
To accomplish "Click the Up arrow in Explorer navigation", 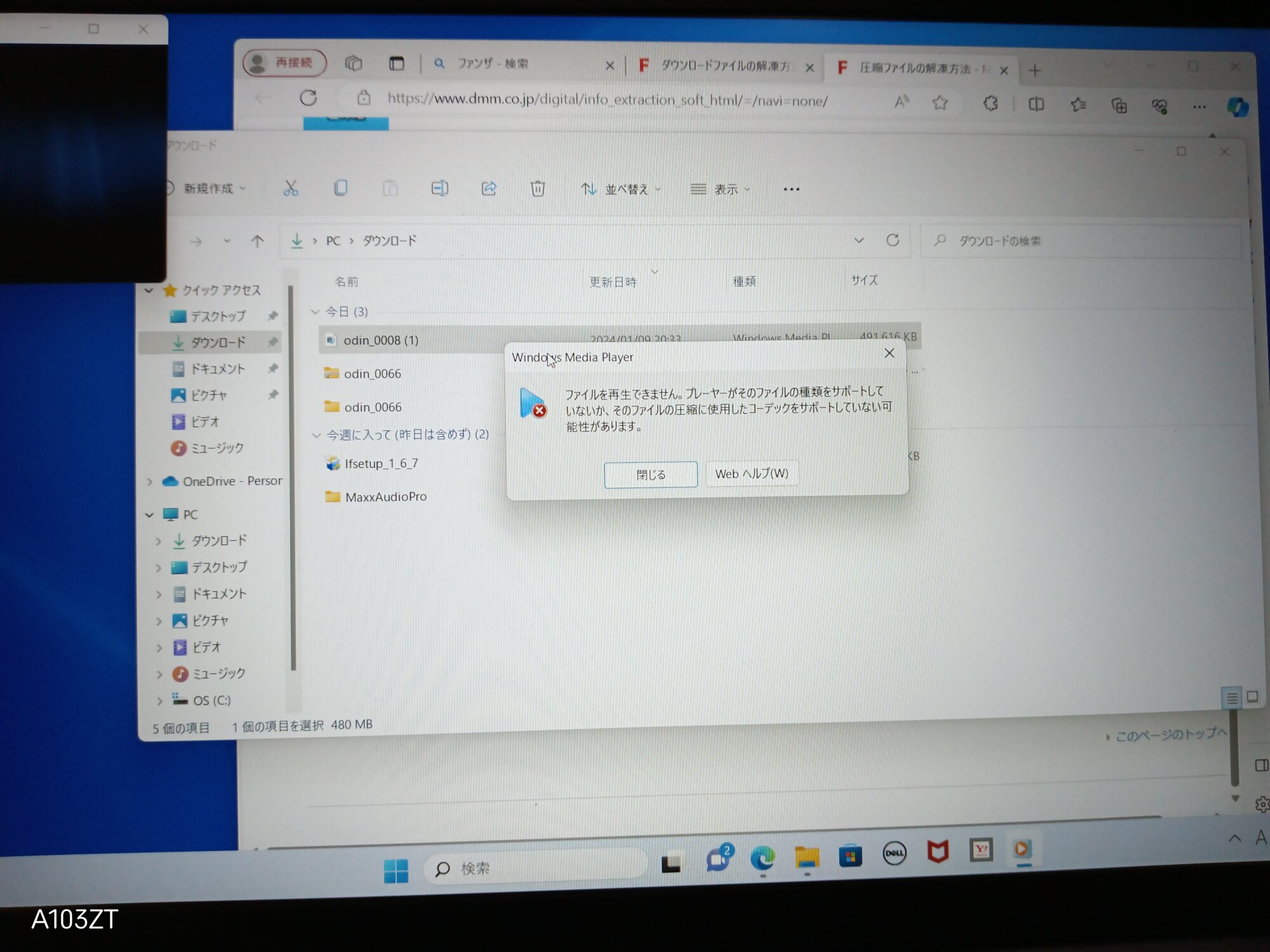I will (257, 241).
